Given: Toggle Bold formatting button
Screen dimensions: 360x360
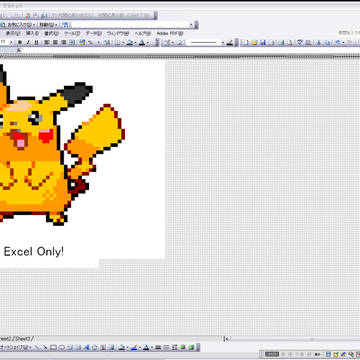Looking at the screenshot, I should [20, 42].
